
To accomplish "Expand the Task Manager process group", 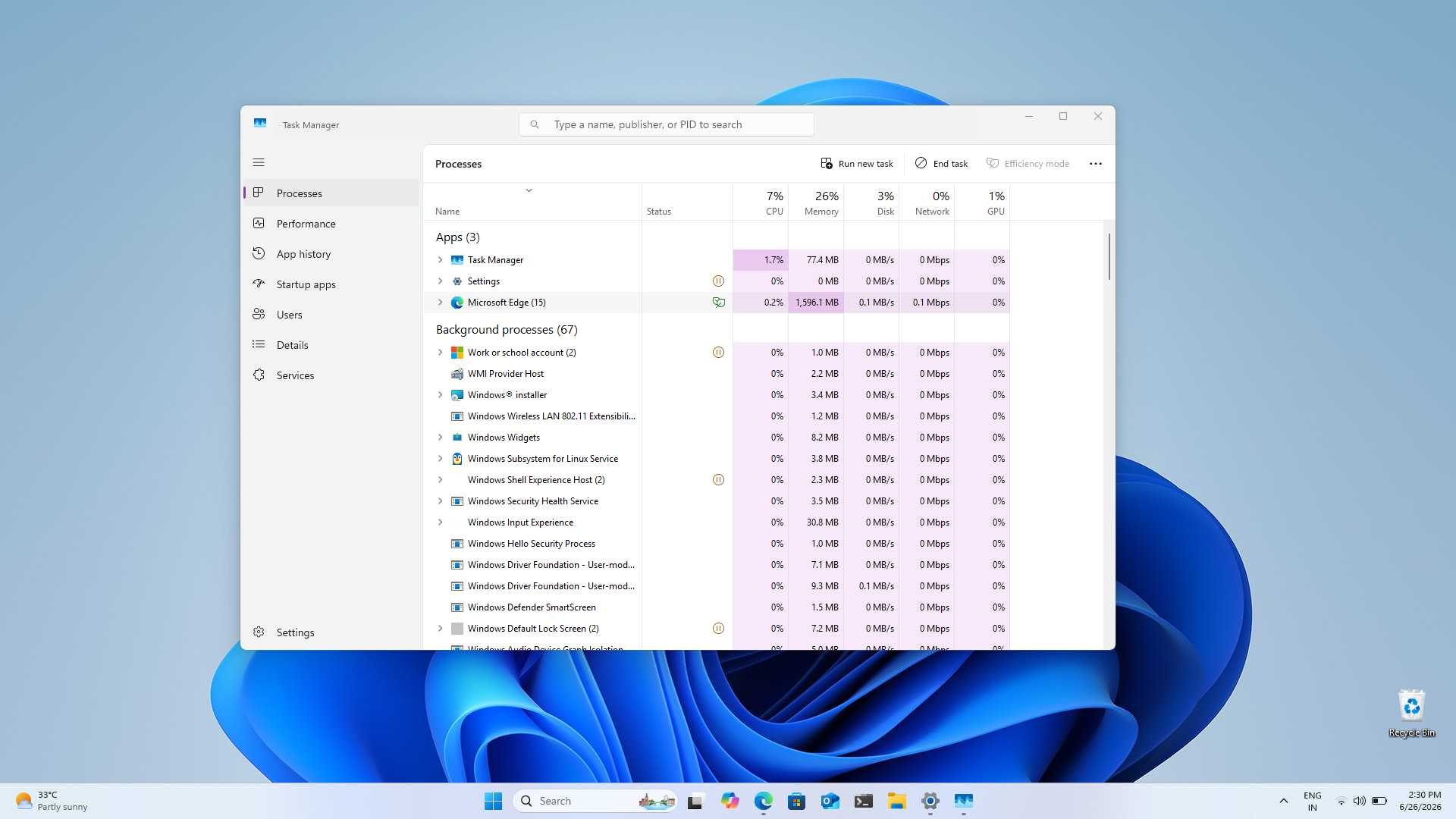I will 440,260.
